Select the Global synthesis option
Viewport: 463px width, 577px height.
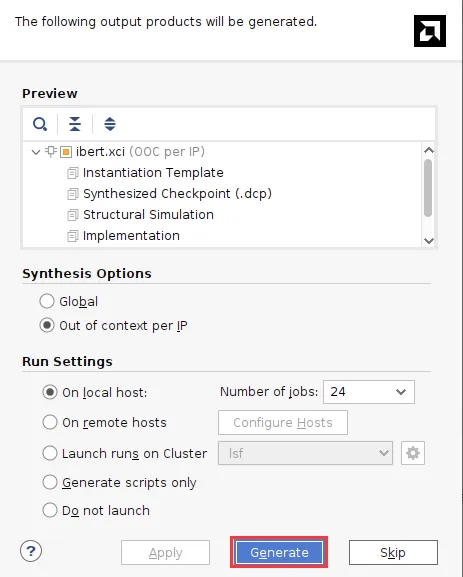pyautogui.click(x=47, y=301)
